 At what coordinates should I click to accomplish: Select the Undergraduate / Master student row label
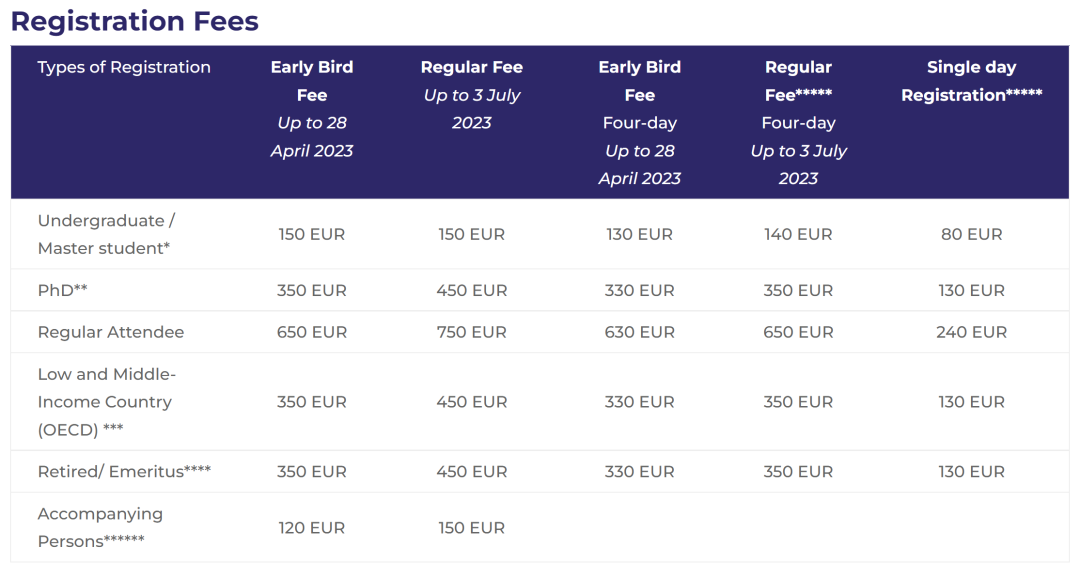click(107, 234)
